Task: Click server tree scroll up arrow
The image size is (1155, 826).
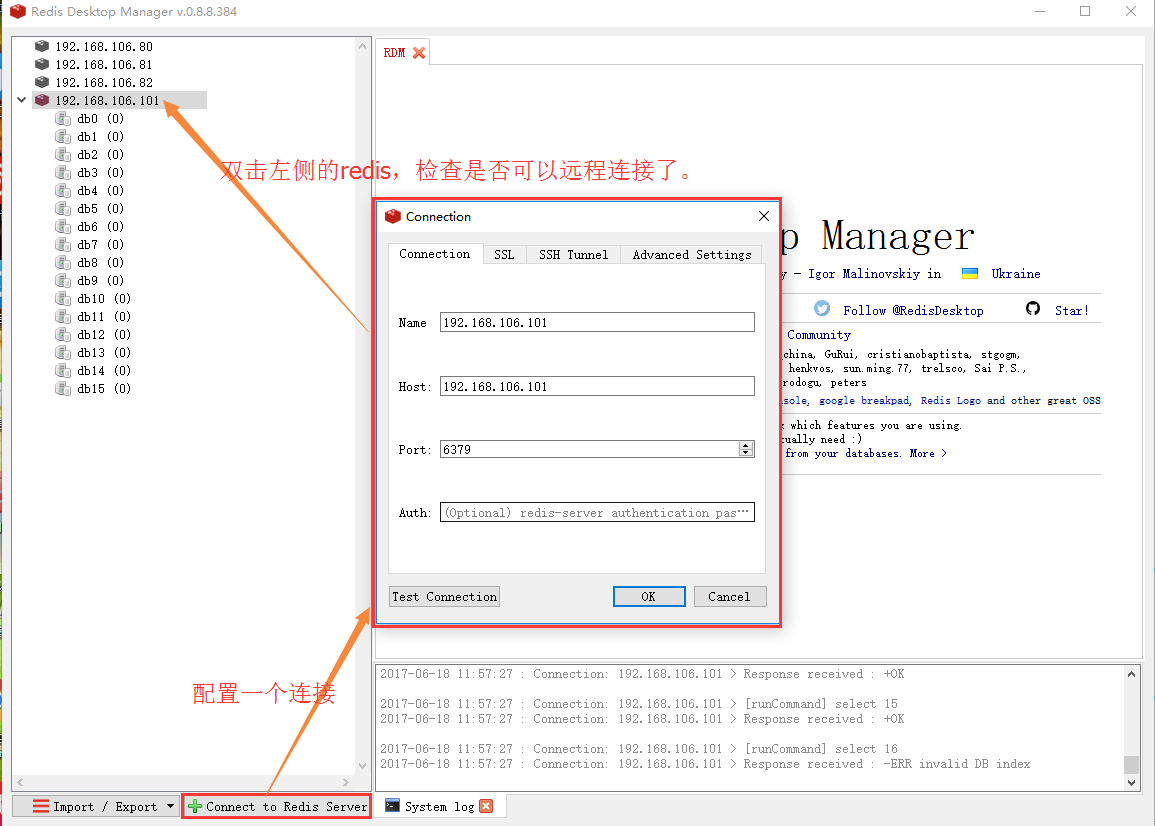Action: (362, 46)
